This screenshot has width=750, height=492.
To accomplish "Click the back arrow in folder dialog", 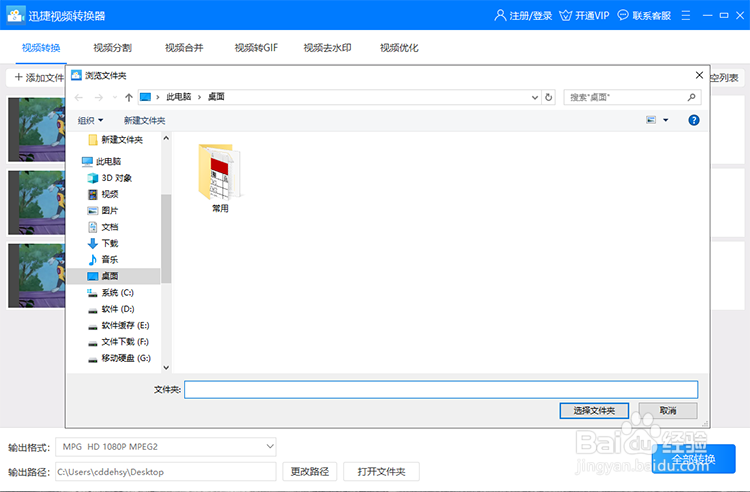I will [78, 98].
